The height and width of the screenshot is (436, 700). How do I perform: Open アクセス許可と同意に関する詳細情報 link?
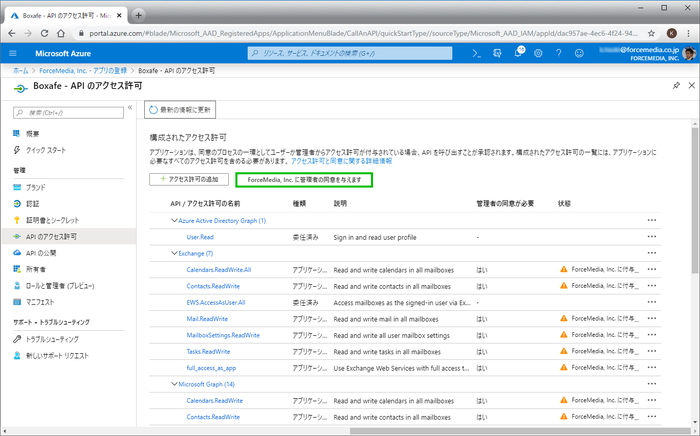342,161
